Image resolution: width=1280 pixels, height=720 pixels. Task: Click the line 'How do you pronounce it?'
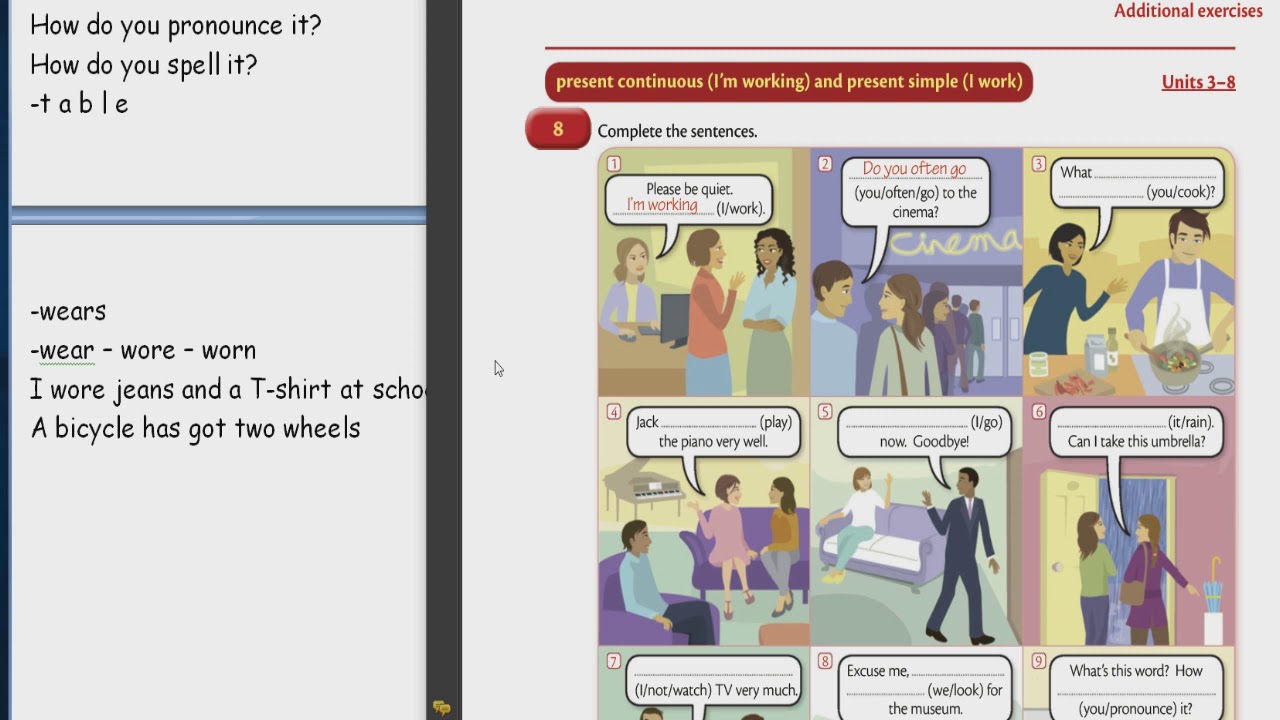pos(175,25)
